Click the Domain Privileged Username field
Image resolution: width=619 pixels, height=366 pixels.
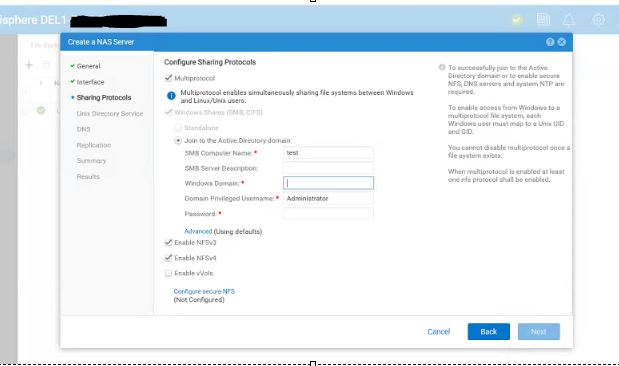pyautogui.click(x=328, y=198)
